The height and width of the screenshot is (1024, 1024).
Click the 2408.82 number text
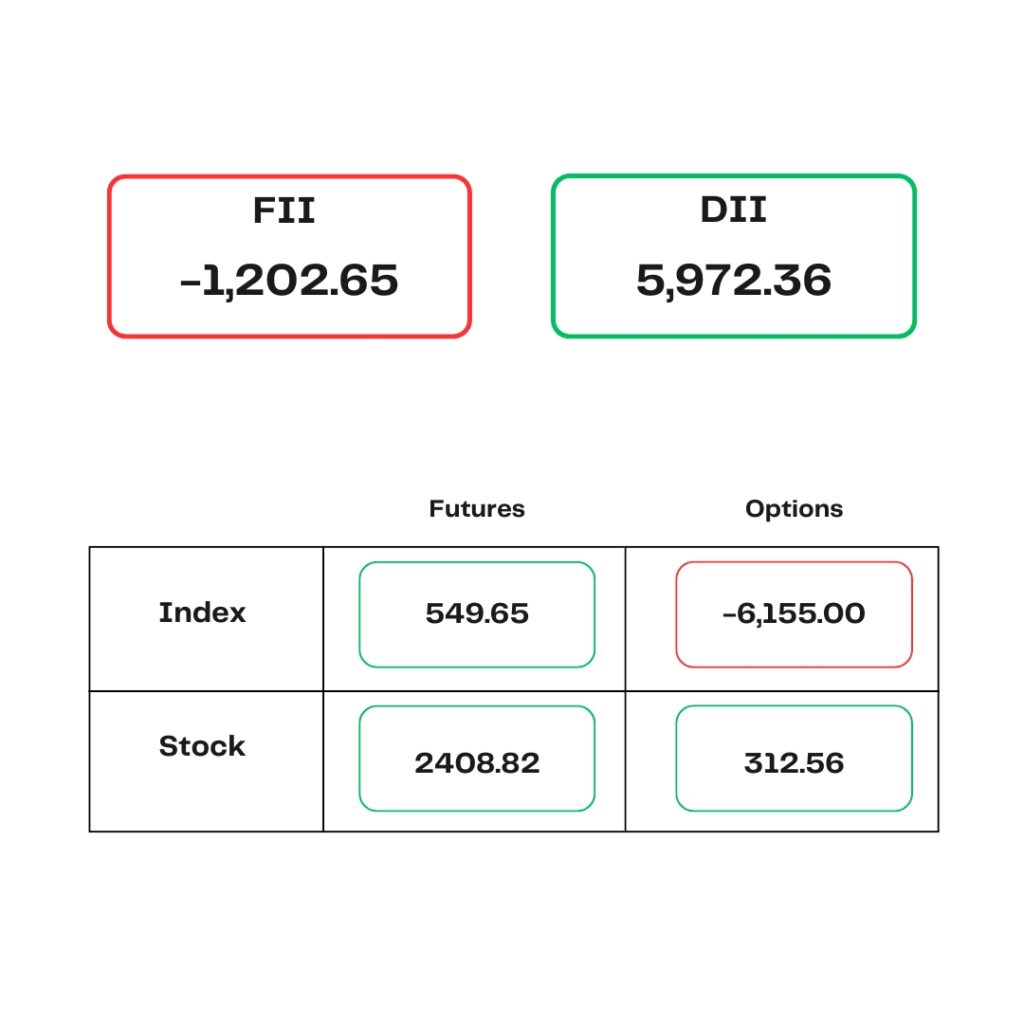pyautogui.click(x=477, y=763)
